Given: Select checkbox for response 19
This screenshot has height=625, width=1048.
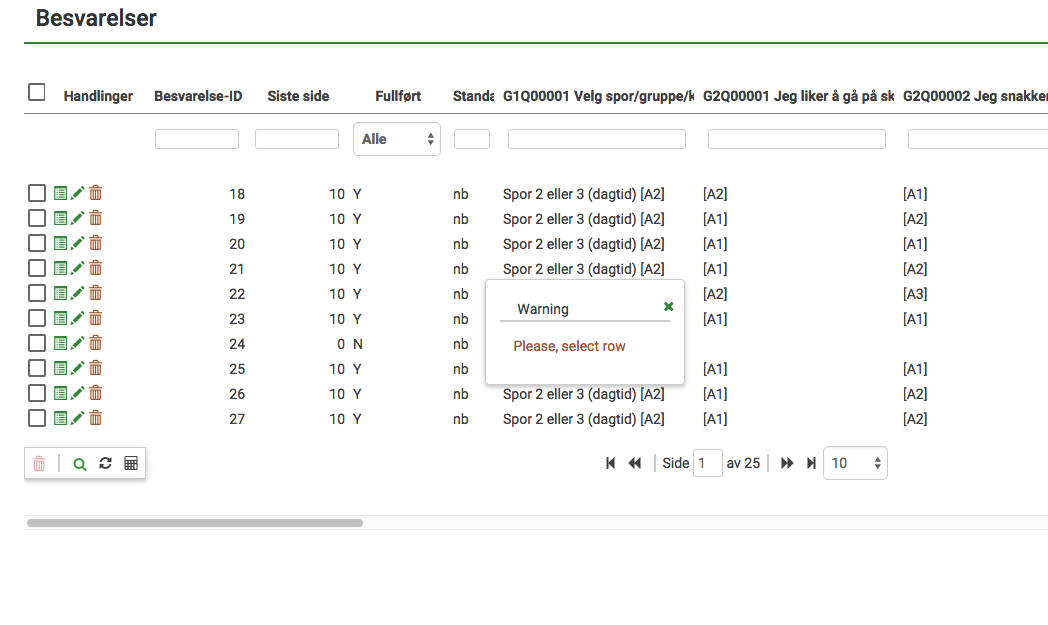Looking at the screenshot, I should coord(37,218).
